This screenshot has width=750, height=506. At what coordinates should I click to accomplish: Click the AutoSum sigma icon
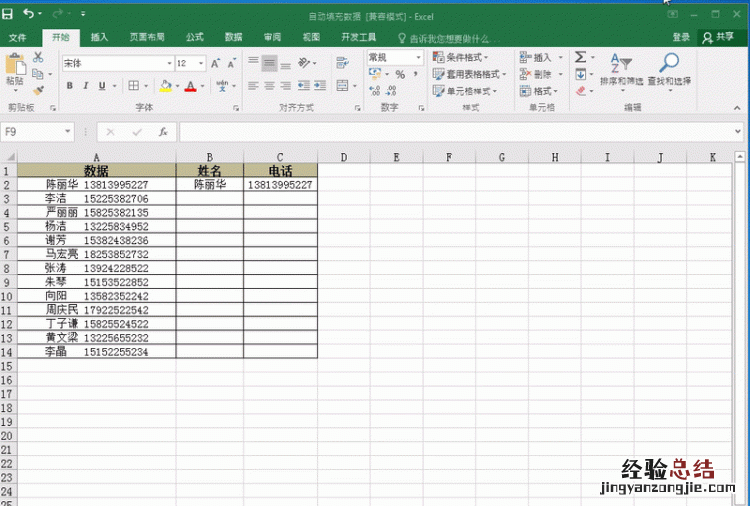click(580, 58)
